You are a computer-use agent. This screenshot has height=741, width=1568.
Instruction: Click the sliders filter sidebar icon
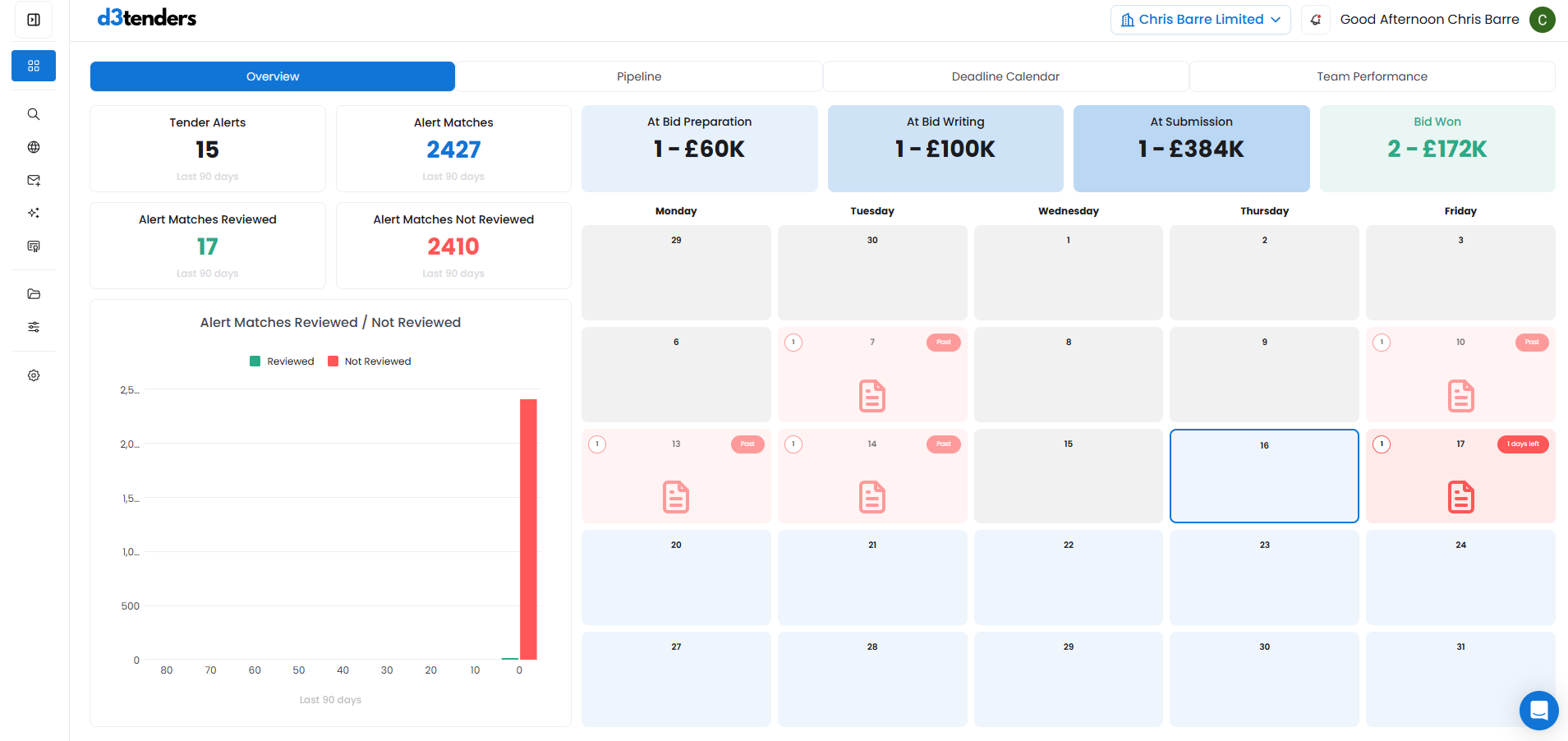coord(34,327)
